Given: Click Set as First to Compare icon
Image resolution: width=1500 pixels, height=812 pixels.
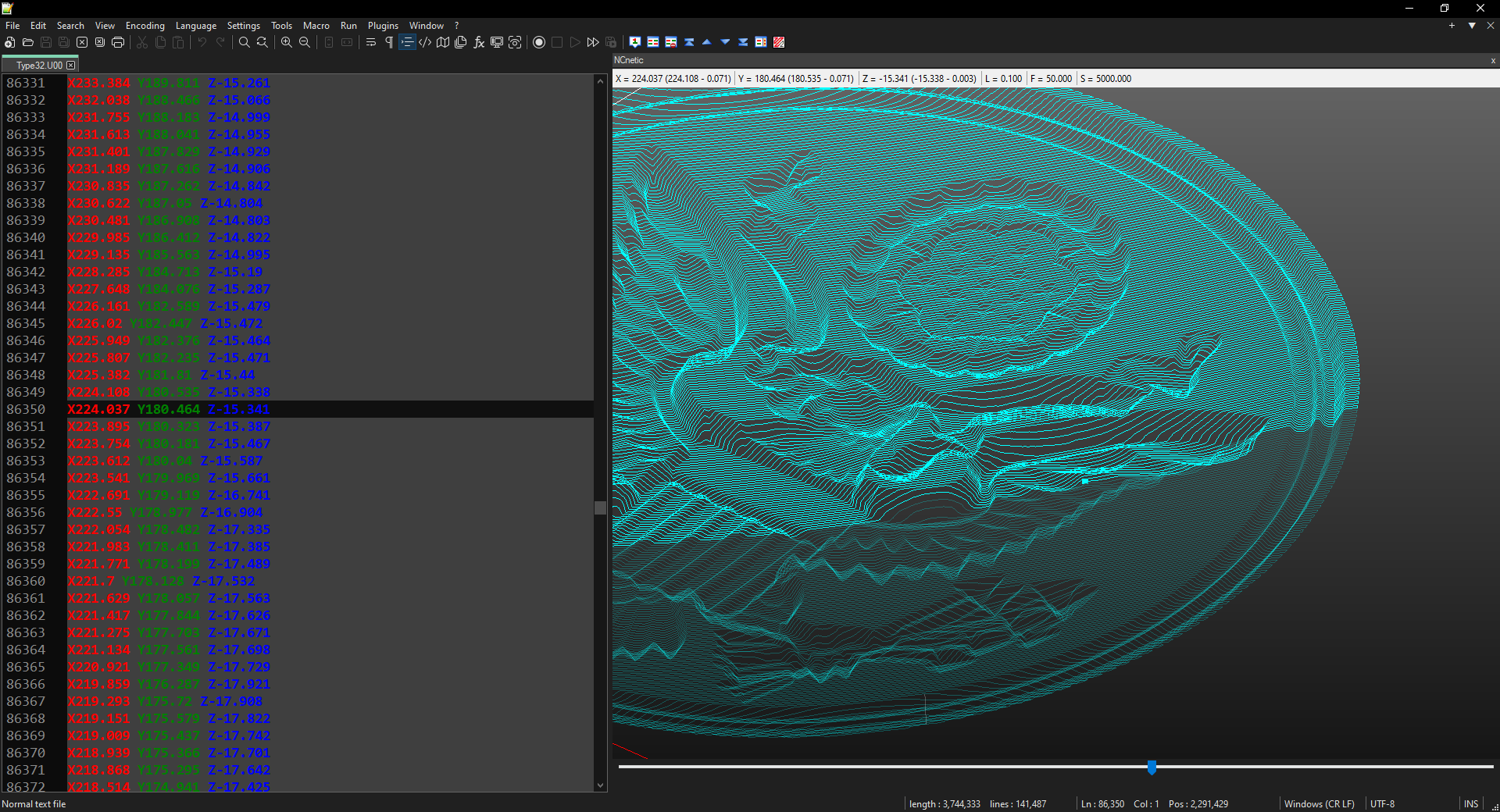Looking at the screenshot, I should [x=635, y=42].
